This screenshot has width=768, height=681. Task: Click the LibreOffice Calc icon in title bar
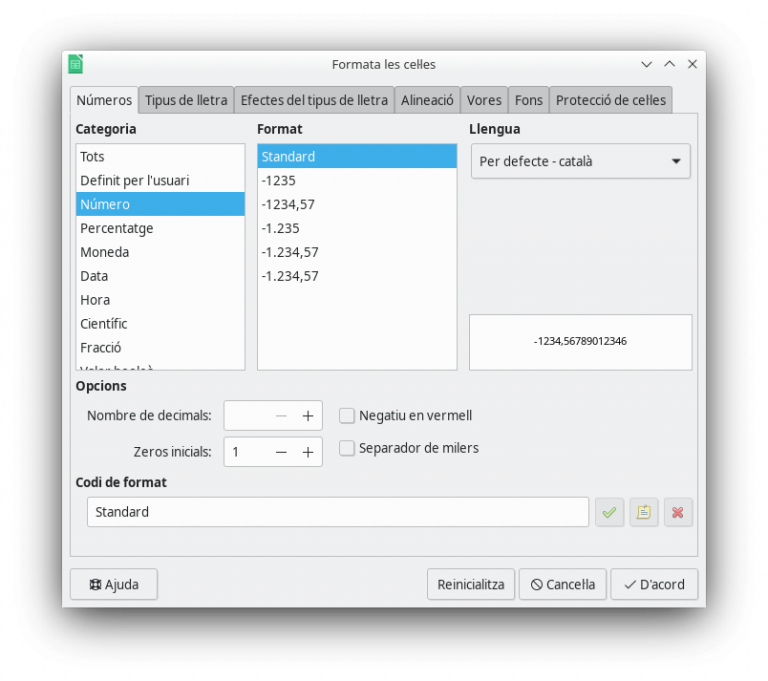tap(76, 64)
